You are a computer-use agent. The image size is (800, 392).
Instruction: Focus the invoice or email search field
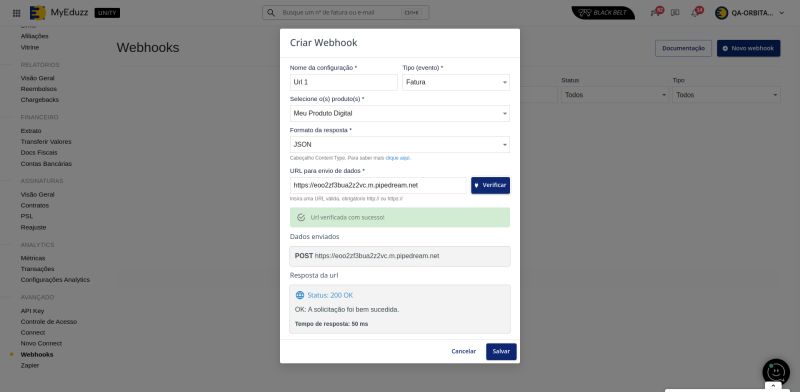pyautogui.click(x=345, y=13)
